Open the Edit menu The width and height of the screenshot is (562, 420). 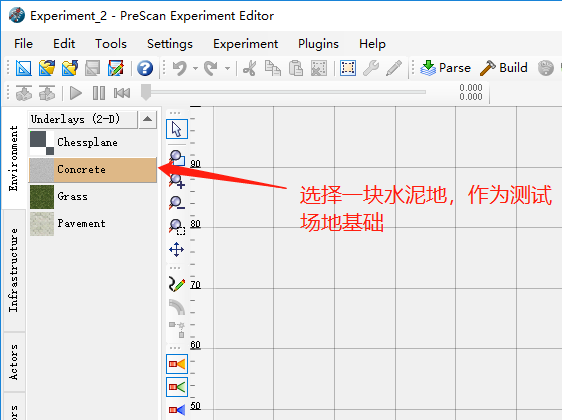64,44
